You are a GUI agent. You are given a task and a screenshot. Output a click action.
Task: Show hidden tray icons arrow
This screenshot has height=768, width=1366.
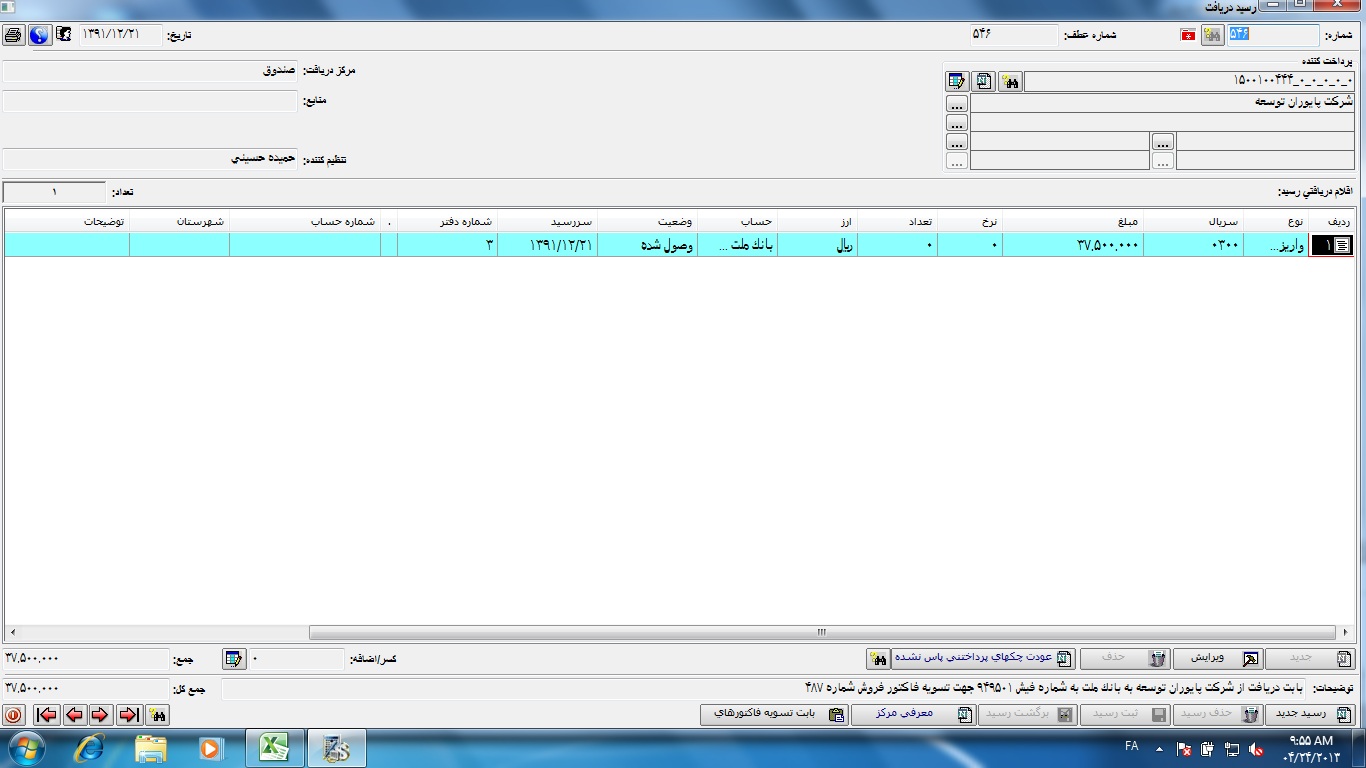coord(1159,748)
